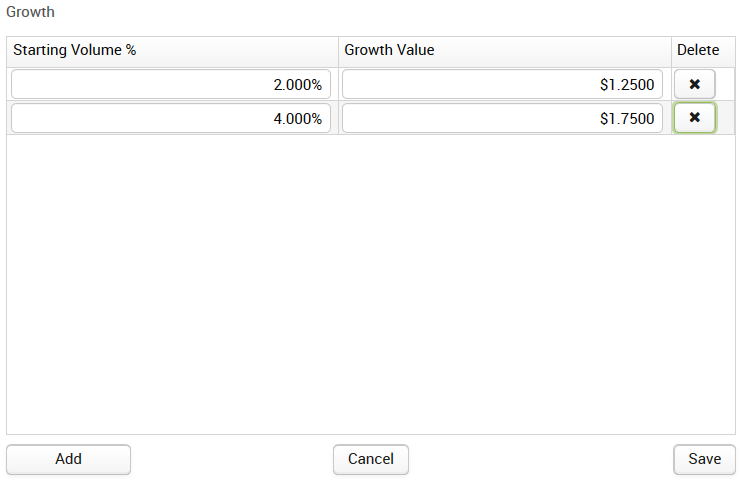Screen dimensions: 742x484
Task: Select the $1.2500 Growth Value field
Action: (502, 85)
